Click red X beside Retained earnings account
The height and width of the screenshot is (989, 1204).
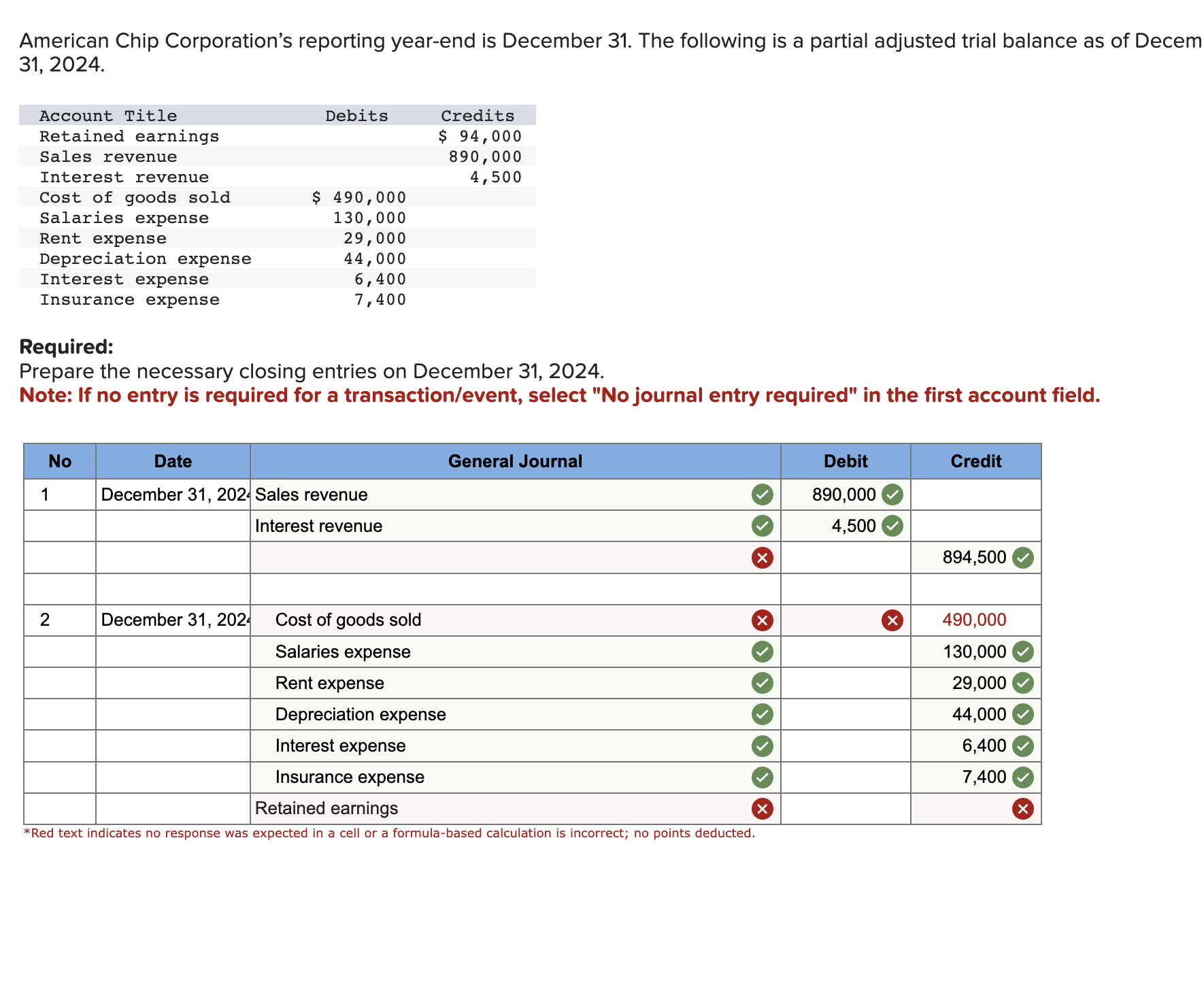click(x=762, y=809)
